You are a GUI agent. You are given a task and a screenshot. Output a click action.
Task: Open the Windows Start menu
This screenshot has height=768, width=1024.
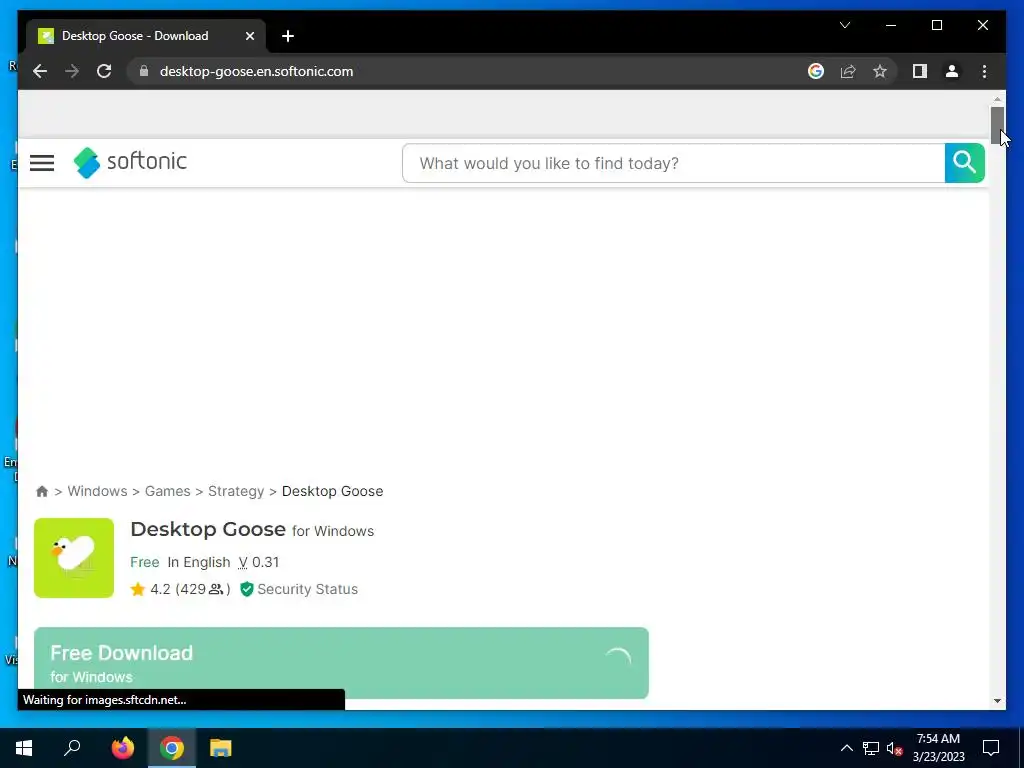coord(24,748)
